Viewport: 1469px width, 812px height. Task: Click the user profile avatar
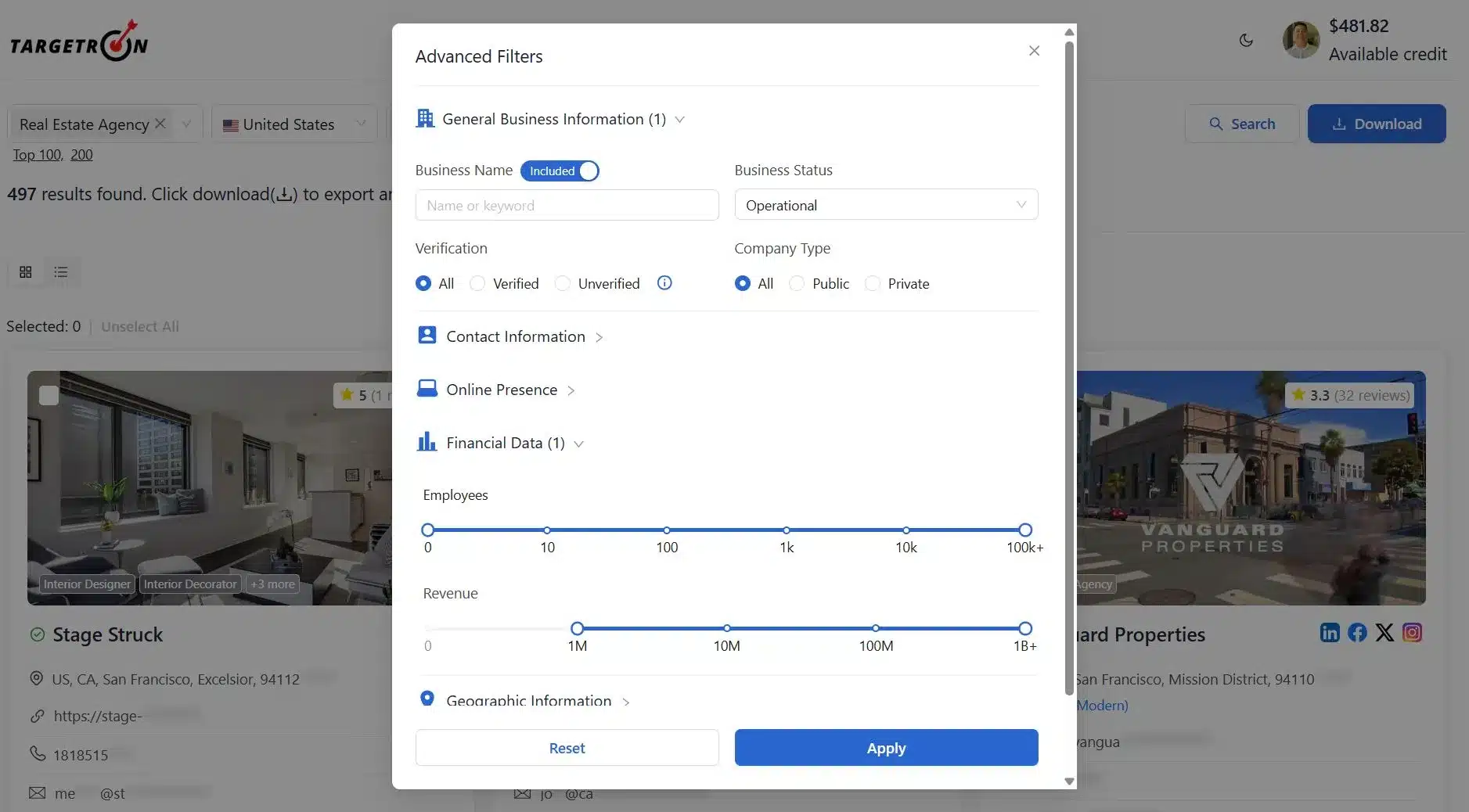point(1301,40)
